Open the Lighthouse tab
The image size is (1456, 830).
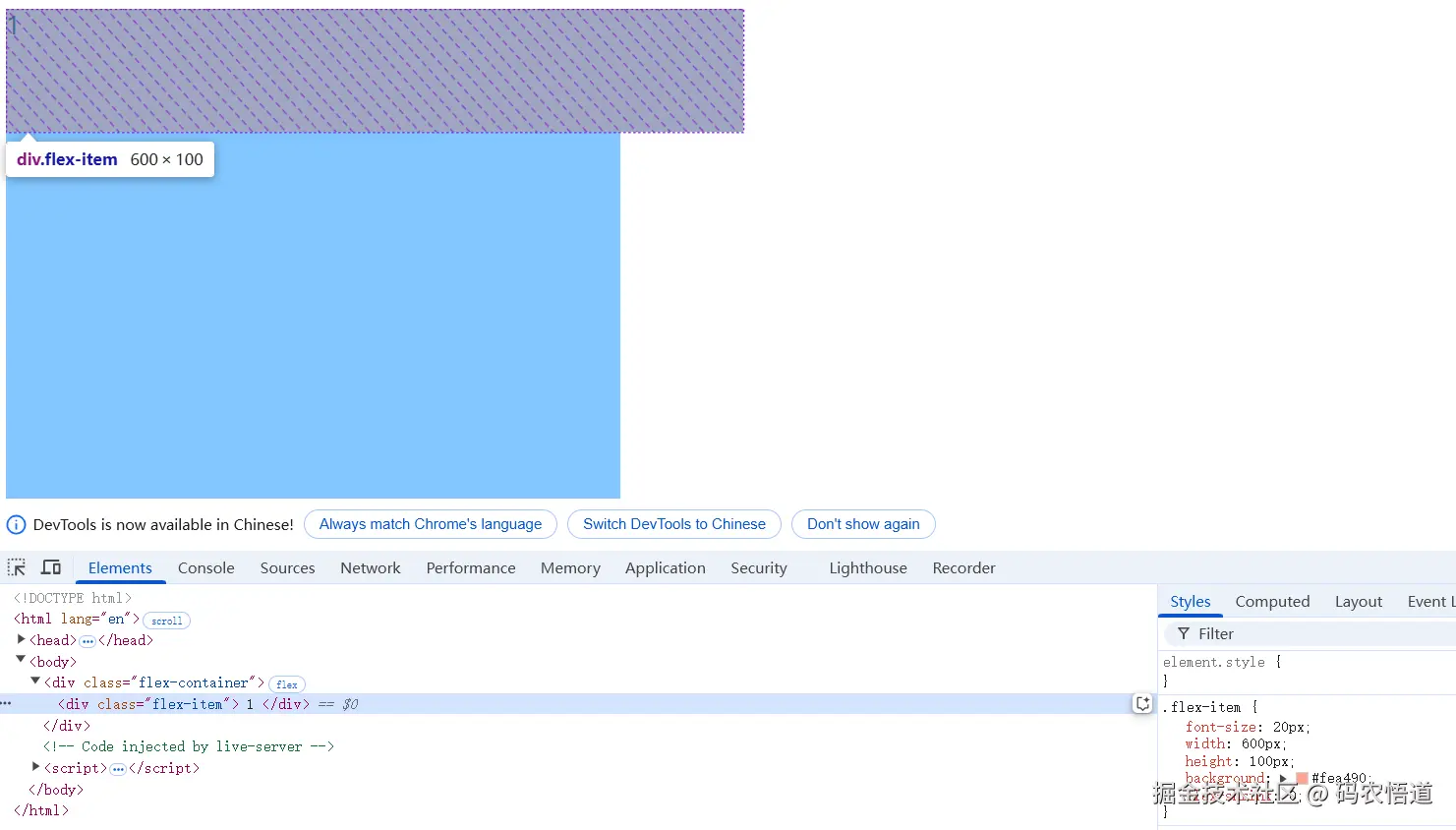click(868, 568)
